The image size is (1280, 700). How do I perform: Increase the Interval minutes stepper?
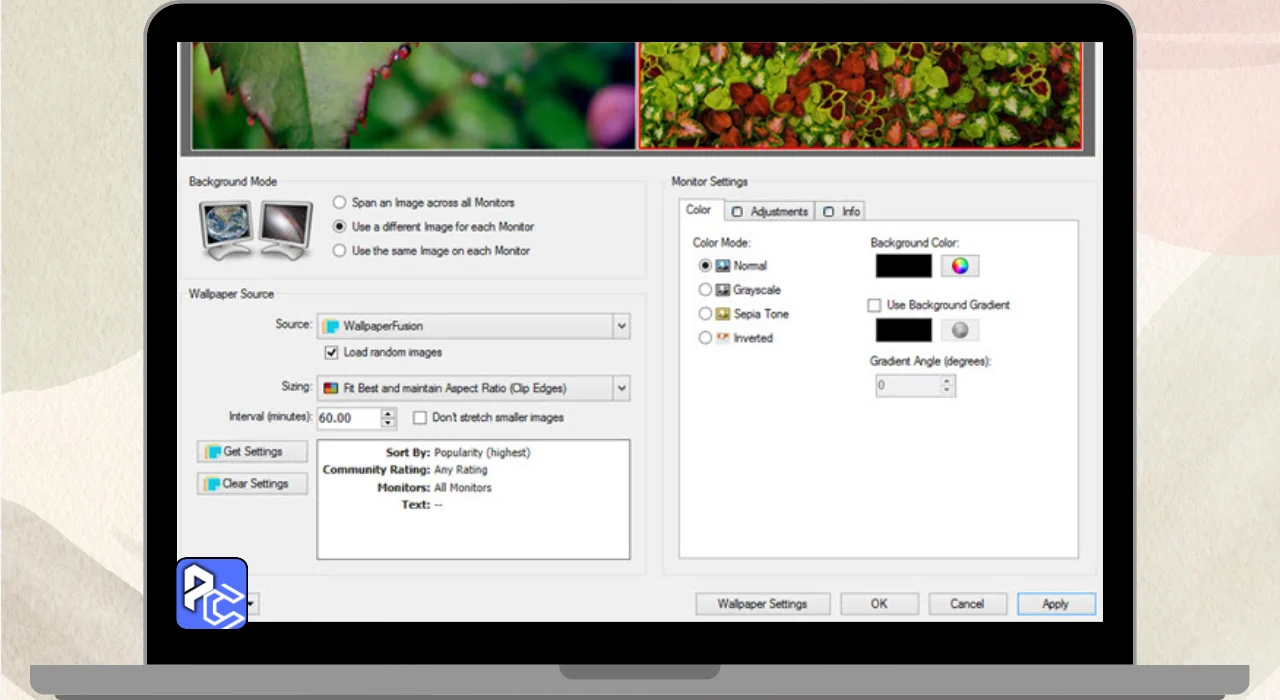pos(389,413)
